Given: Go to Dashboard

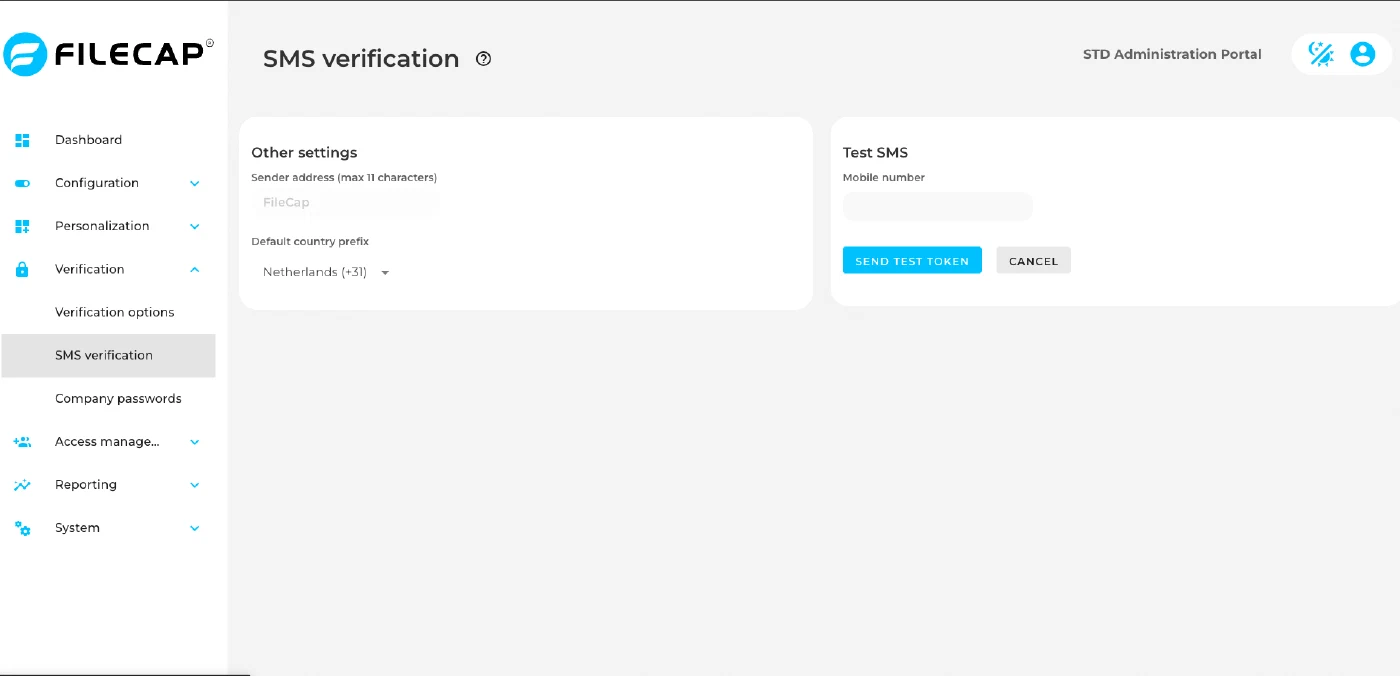Looking at the screenshot, I should 108,140.
